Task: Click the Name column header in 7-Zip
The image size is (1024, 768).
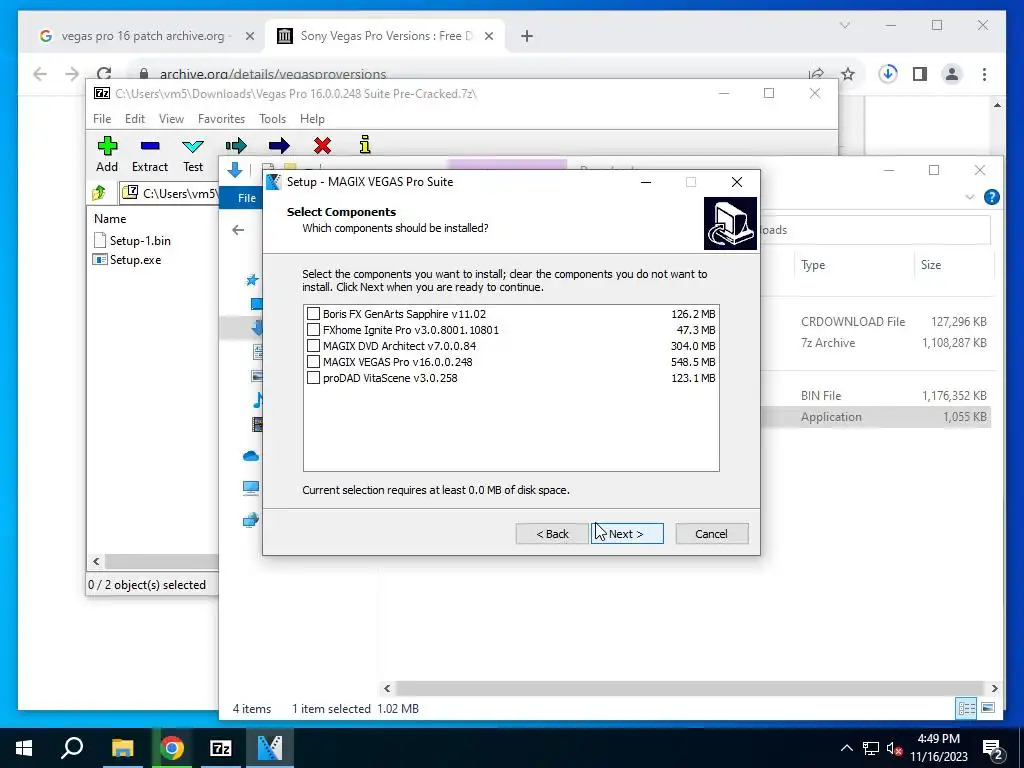Action: click(x=110, y=219)
